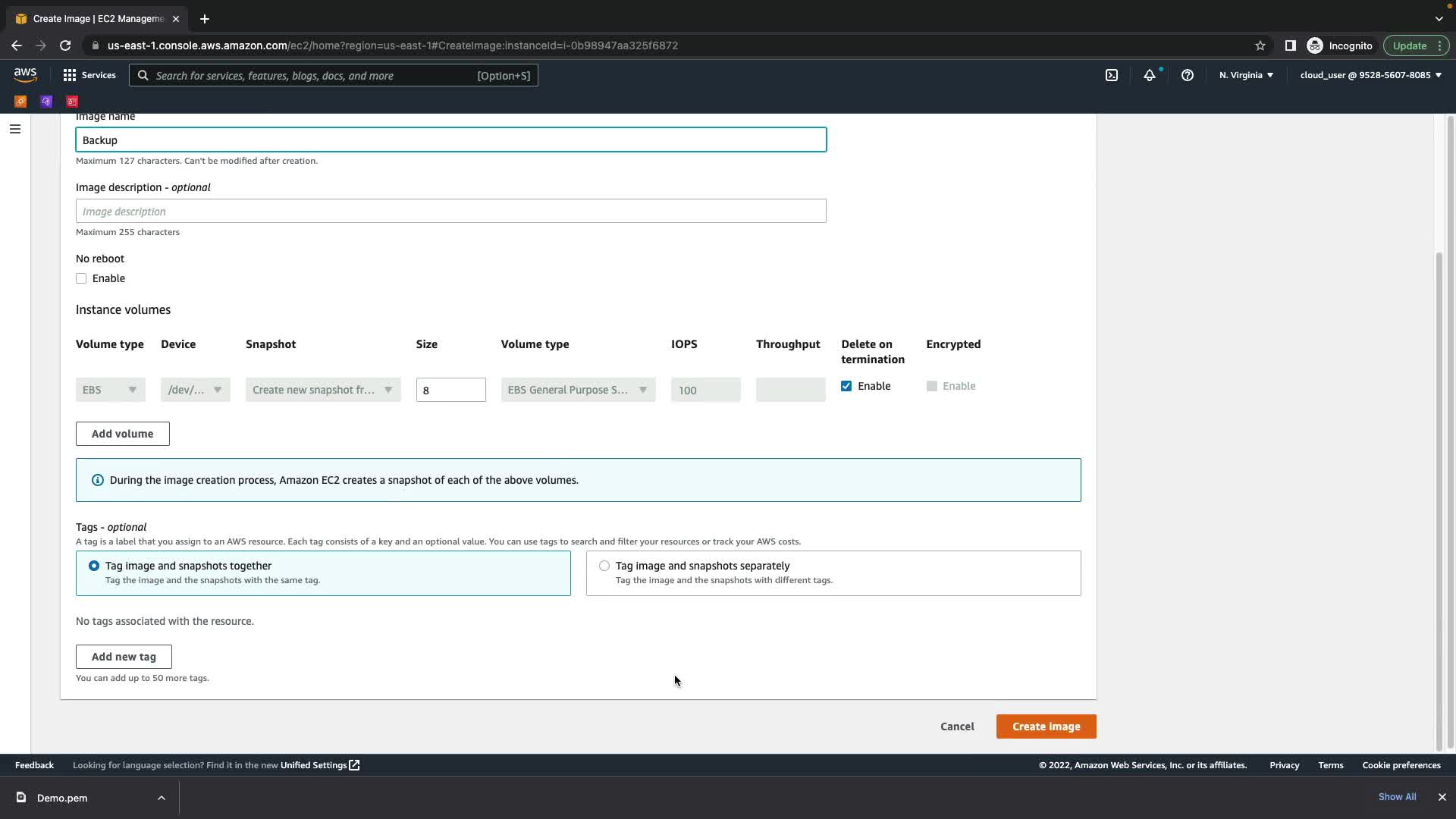Click the Image description input field
Image resolution: width=1456 pixels, height=819 pixels.
[x=450, y=212]
